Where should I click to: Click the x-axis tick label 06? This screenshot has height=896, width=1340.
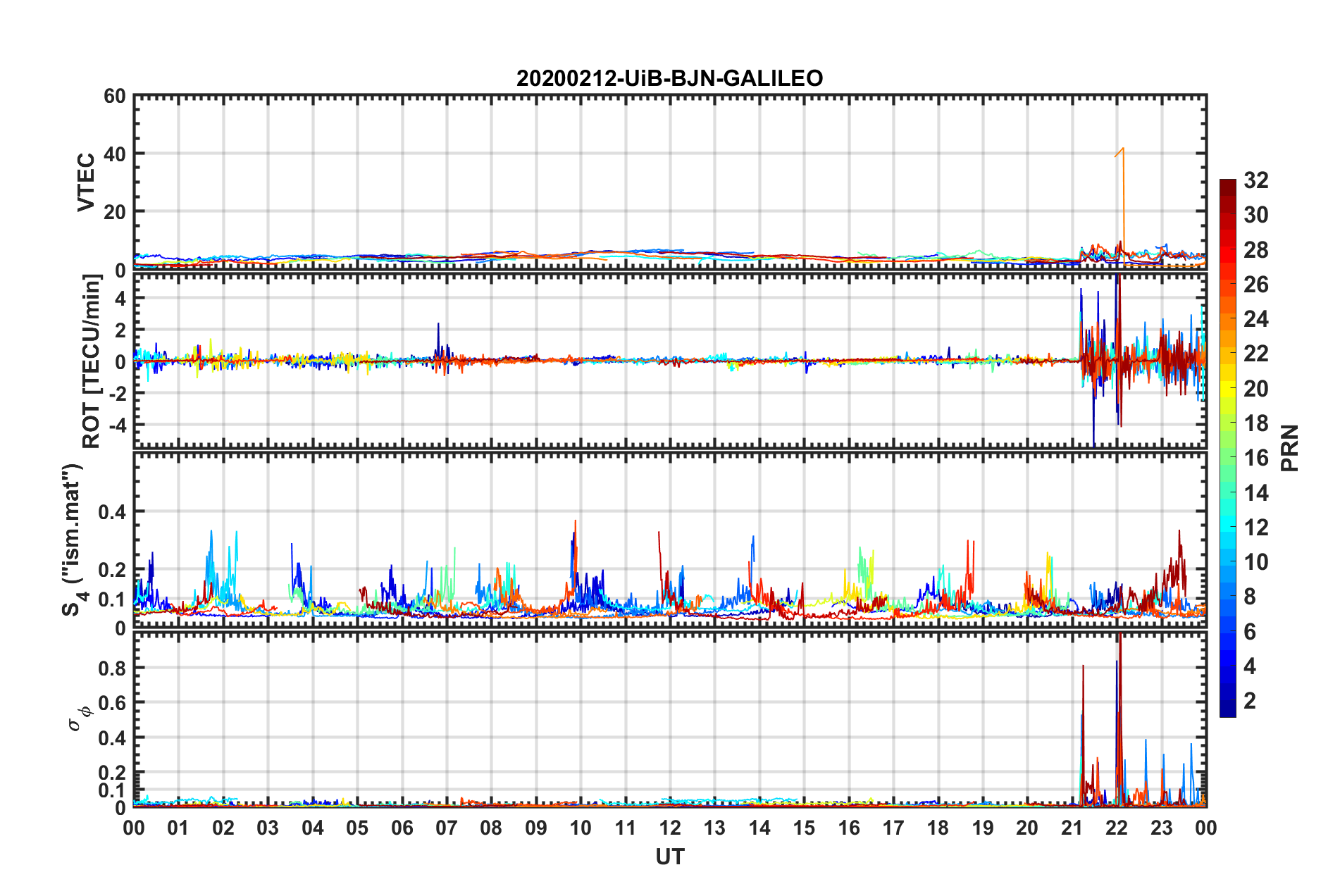click(x=402, y=828)
